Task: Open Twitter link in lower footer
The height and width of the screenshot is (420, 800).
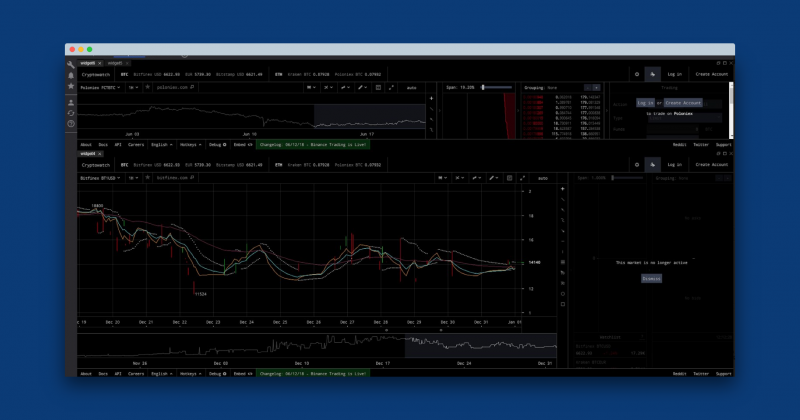Action: [x=701, y=374]
